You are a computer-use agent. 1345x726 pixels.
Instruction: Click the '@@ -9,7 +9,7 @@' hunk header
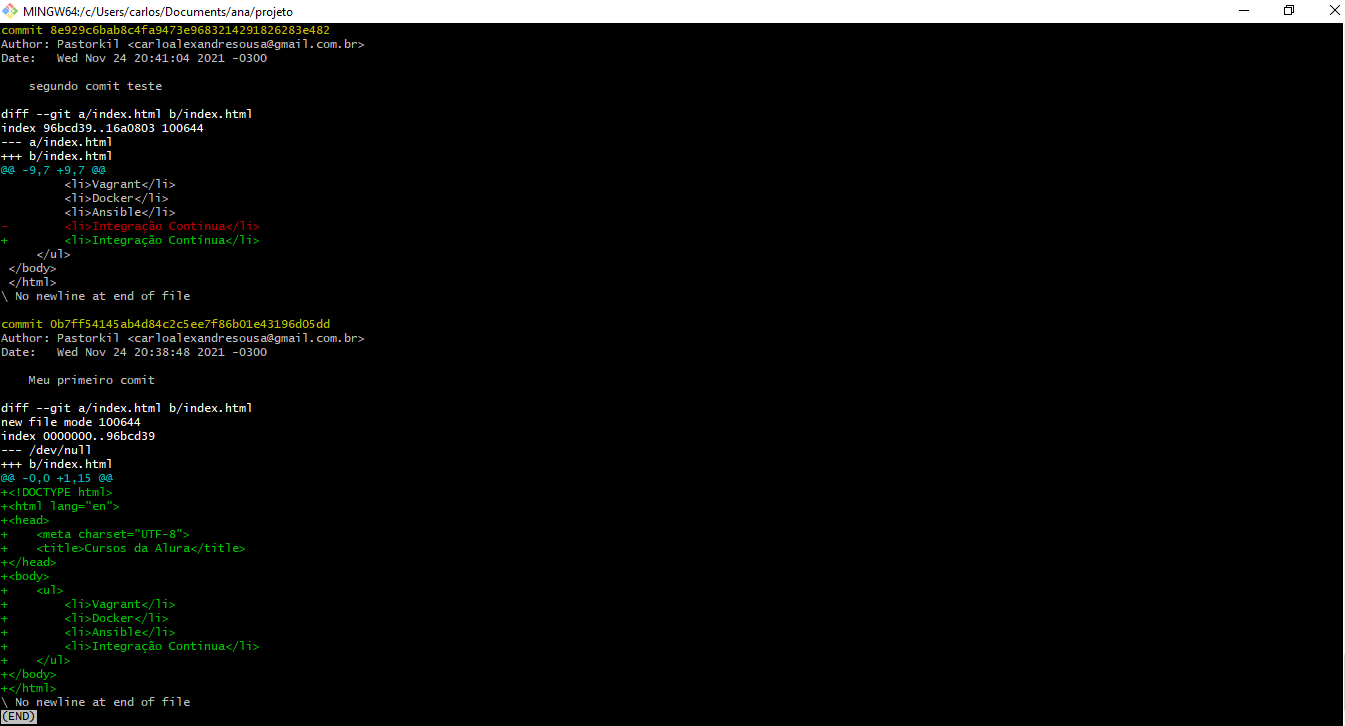point(53,170)
